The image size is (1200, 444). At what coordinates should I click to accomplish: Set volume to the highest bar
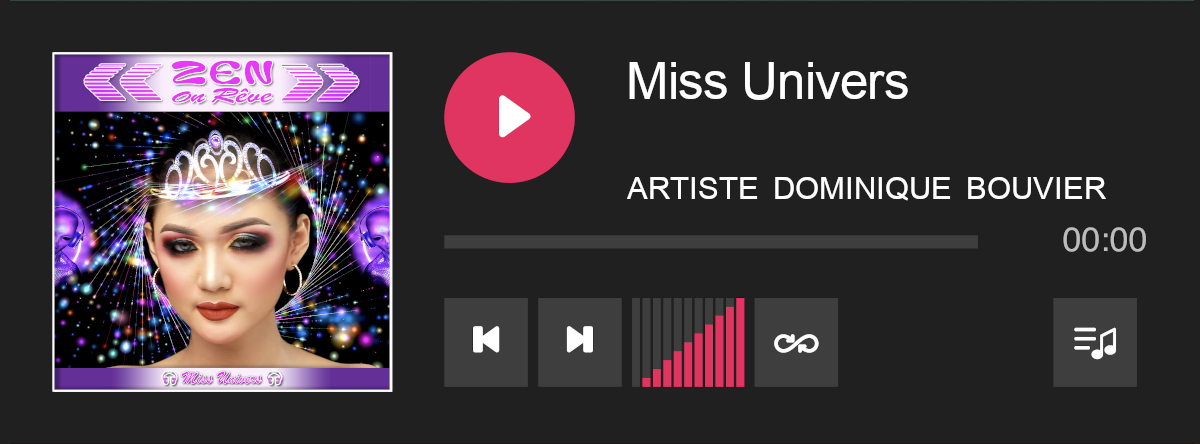740,342
